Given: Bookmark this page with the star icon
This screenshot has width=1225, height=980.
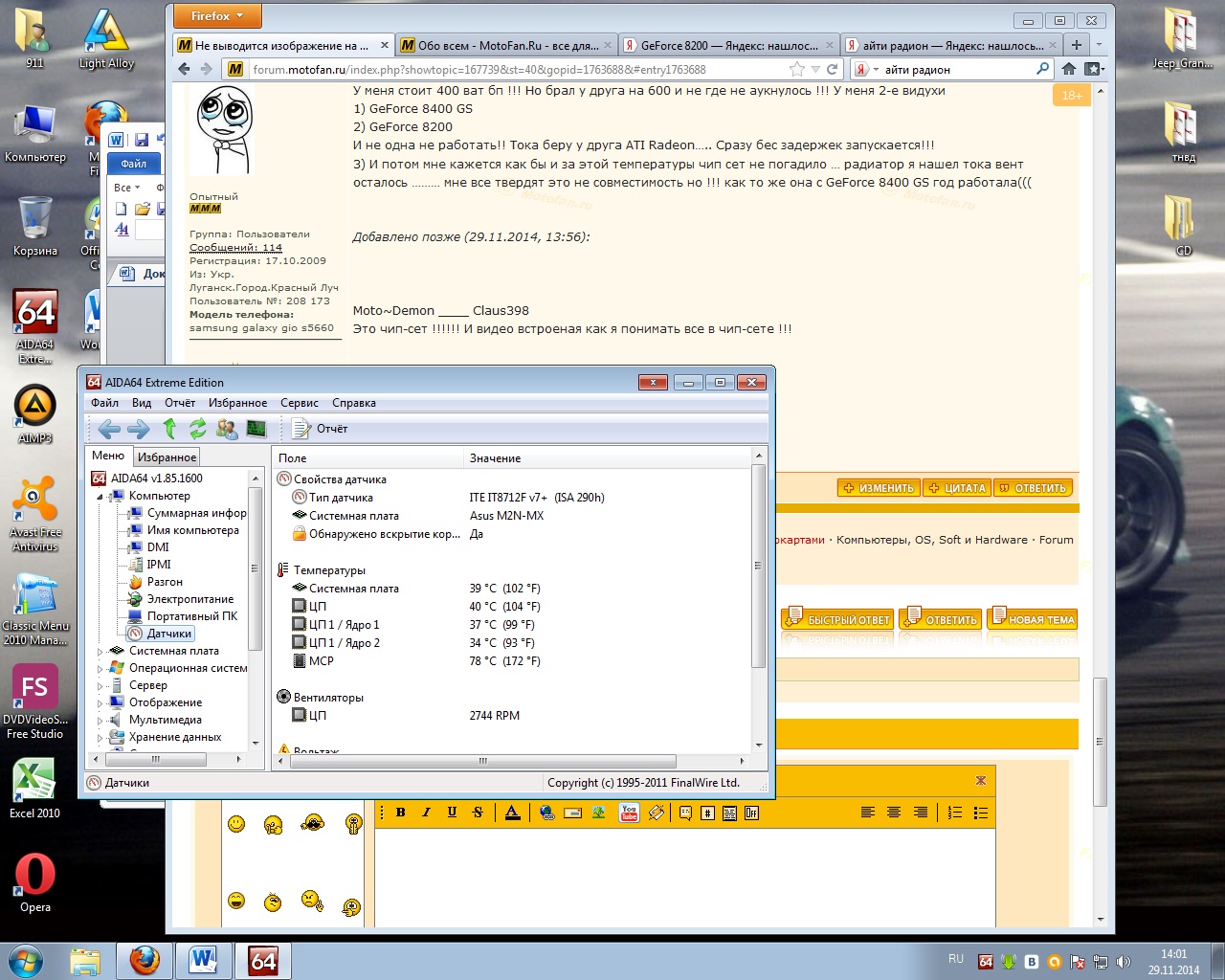Looking at the screenshot, I should [796, 69].
